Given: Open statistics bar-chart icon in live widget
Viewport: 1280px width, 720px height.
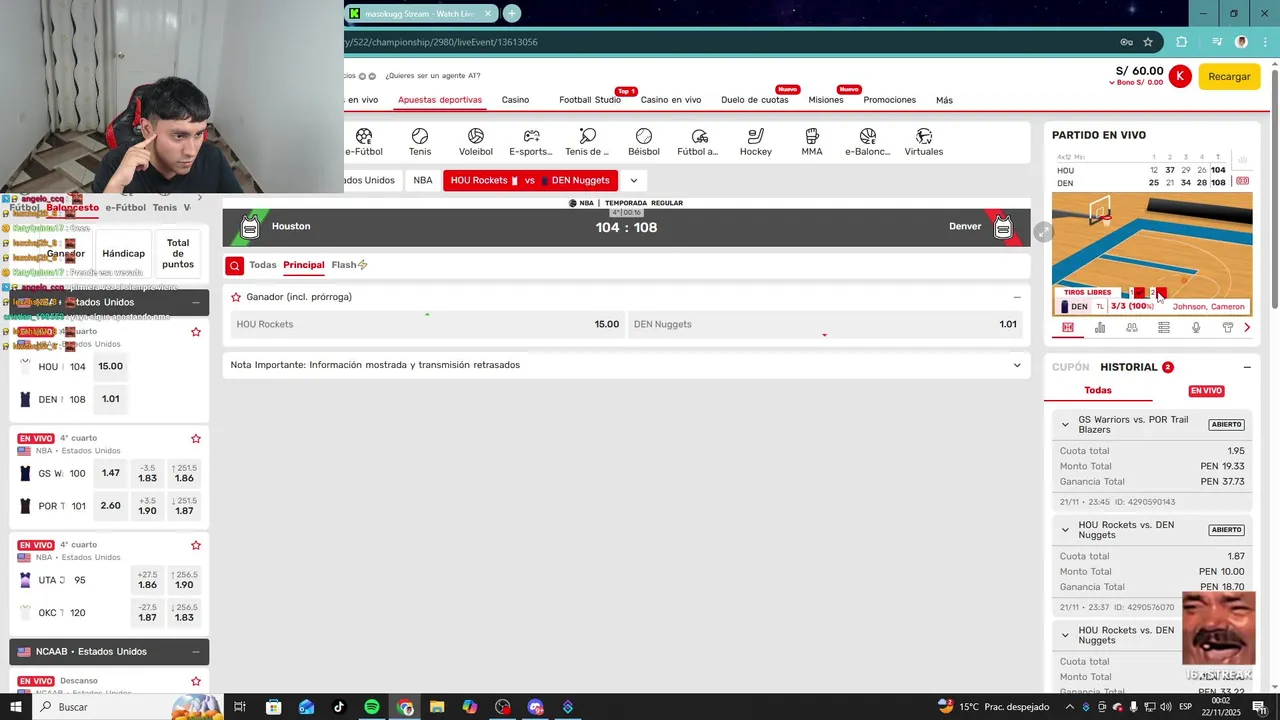Looking at the screenshot, I should (x=1100, y=327).
